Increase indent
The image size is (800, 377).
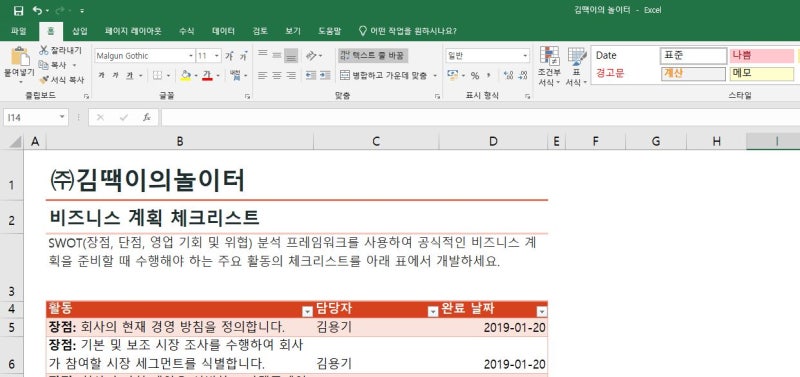pos(325,76)
